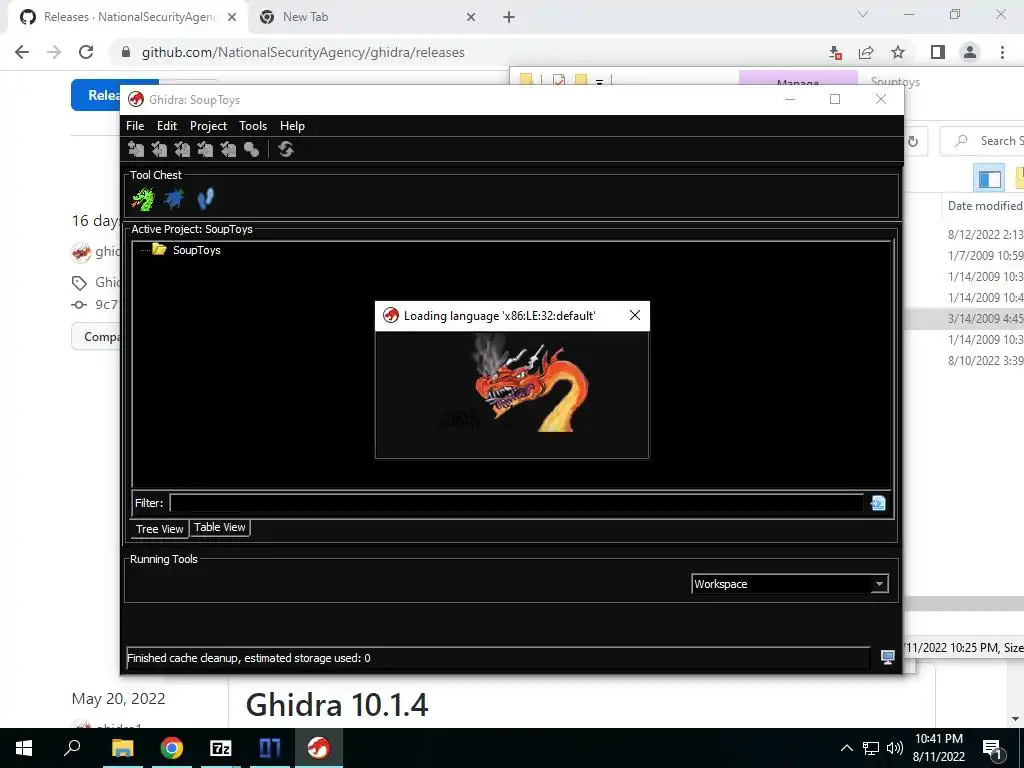The width and height of the screenshot is (1024, 768).
Task: Open a new Chrome tab with plus button
Action: (509, 17)
